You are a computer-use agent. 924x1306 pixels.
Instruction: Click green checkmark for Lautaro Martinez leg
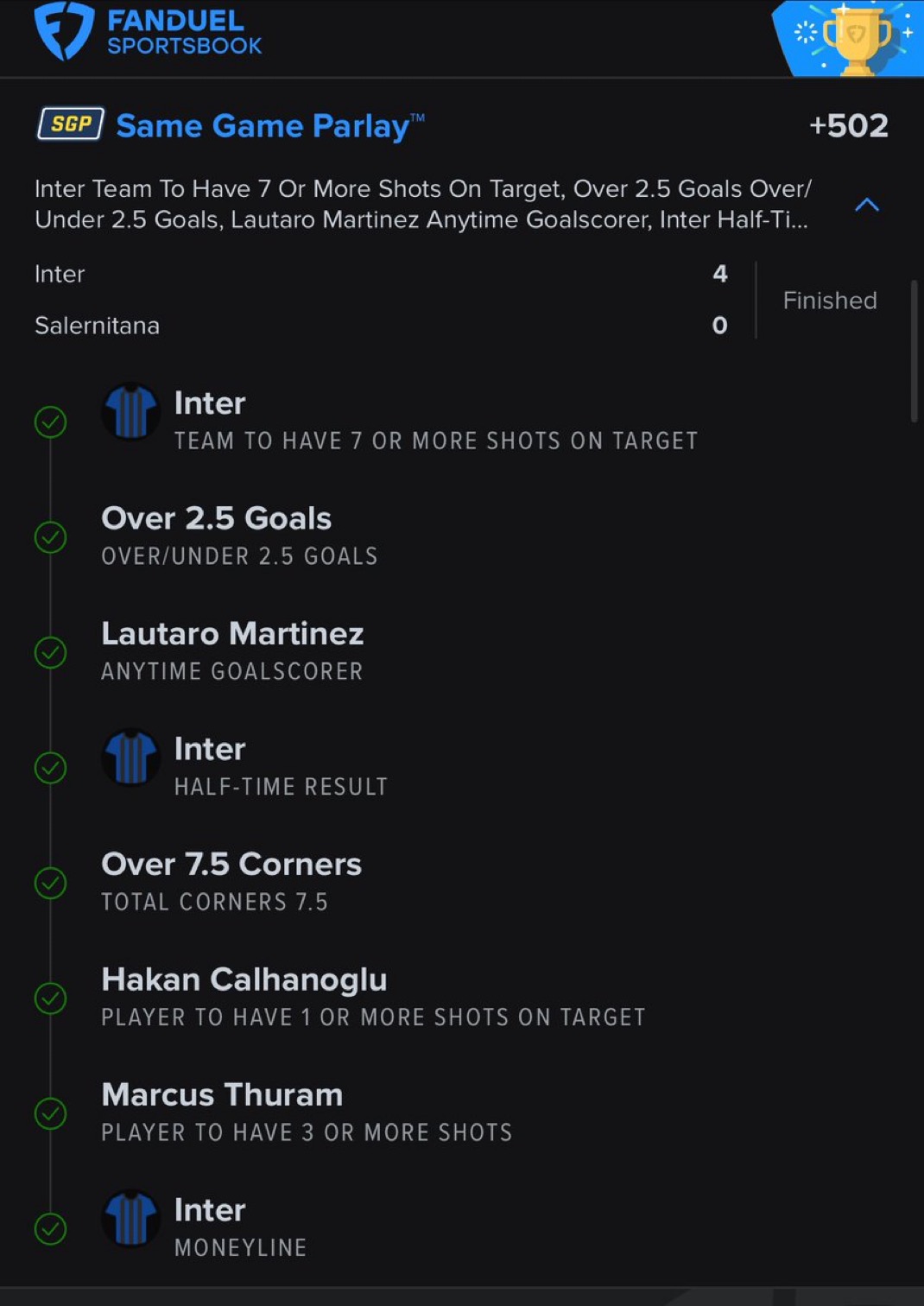point(50,652)
